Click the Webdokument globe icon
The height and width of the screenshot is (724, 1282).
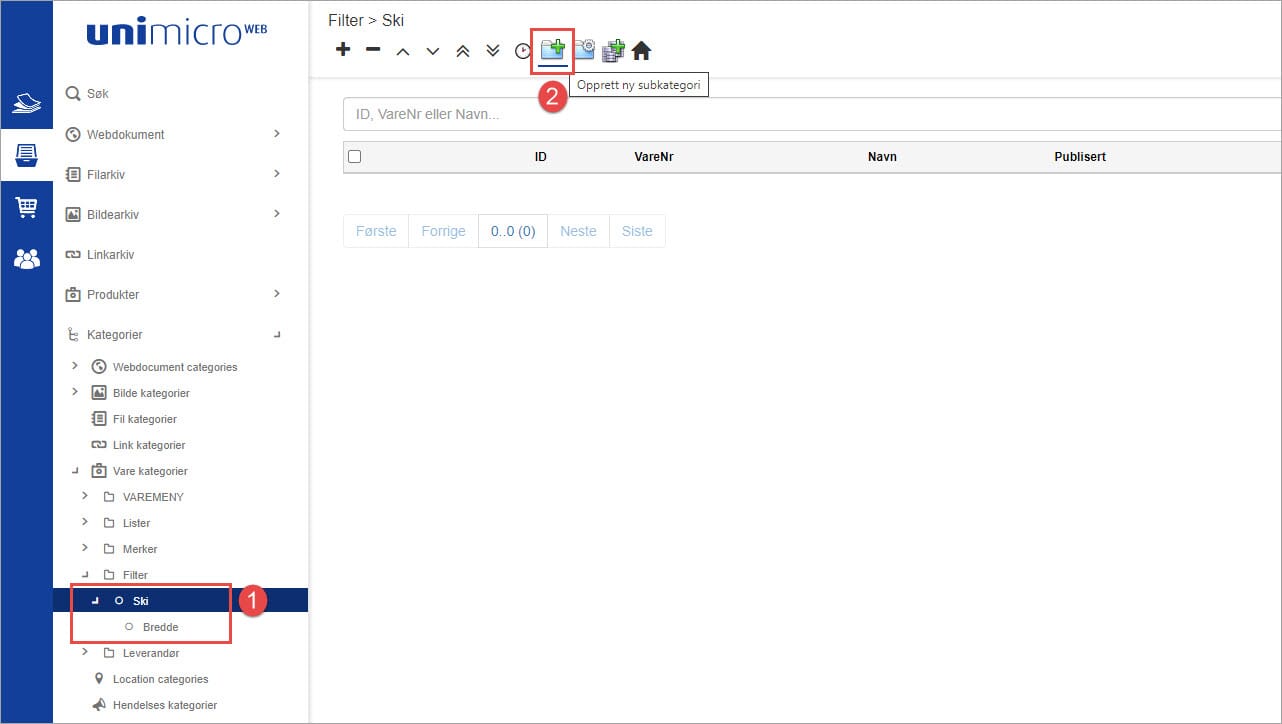(x=72, y=134)
